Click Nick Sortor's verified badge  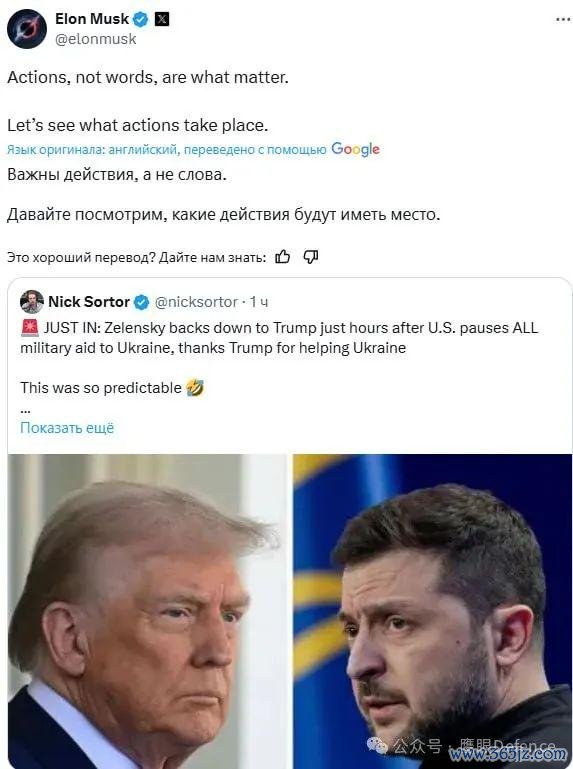[141, 302]
